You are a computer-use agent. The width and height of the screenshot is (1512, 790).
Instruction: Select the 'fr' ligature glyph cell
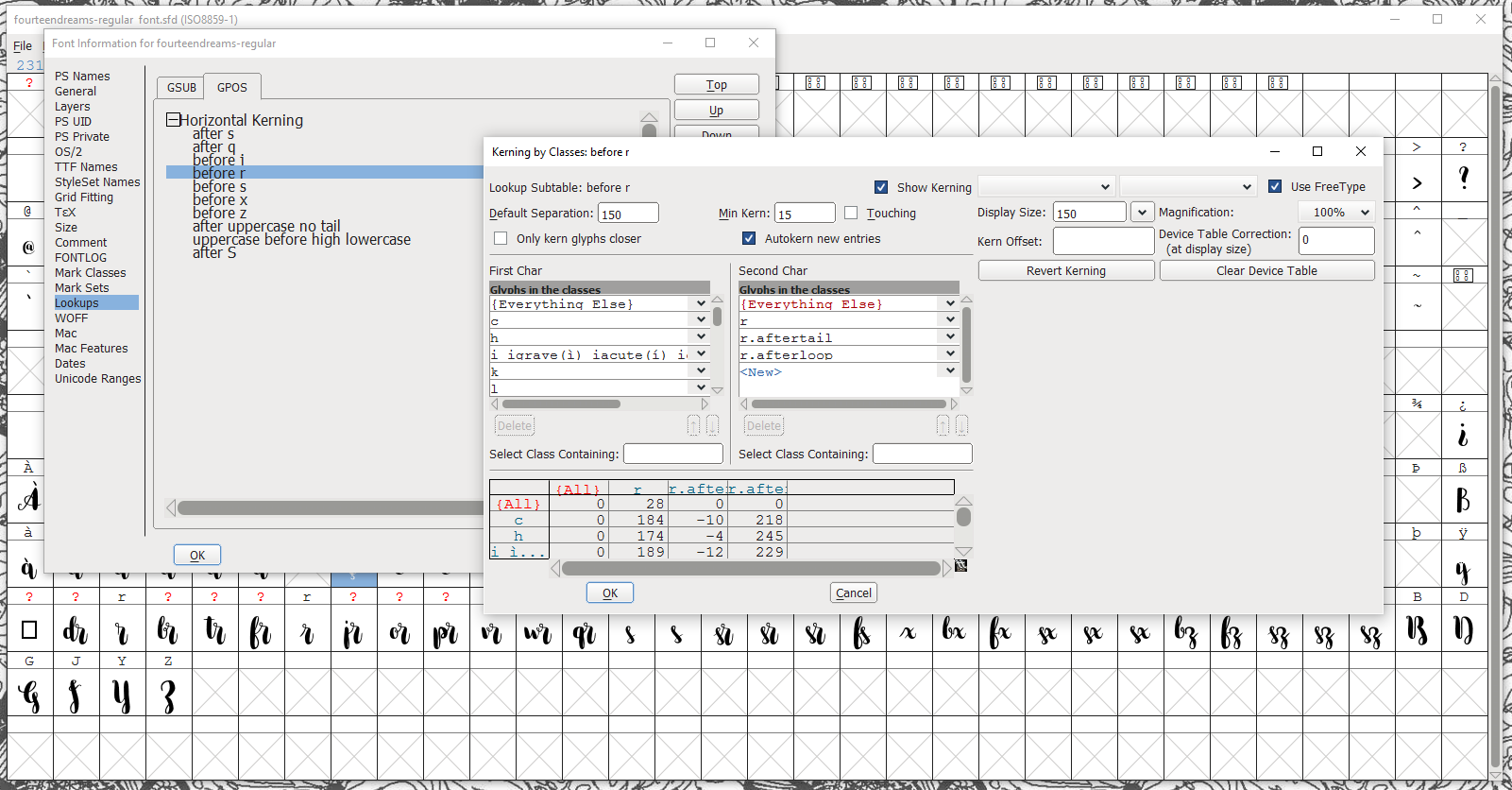pos(261,630)
